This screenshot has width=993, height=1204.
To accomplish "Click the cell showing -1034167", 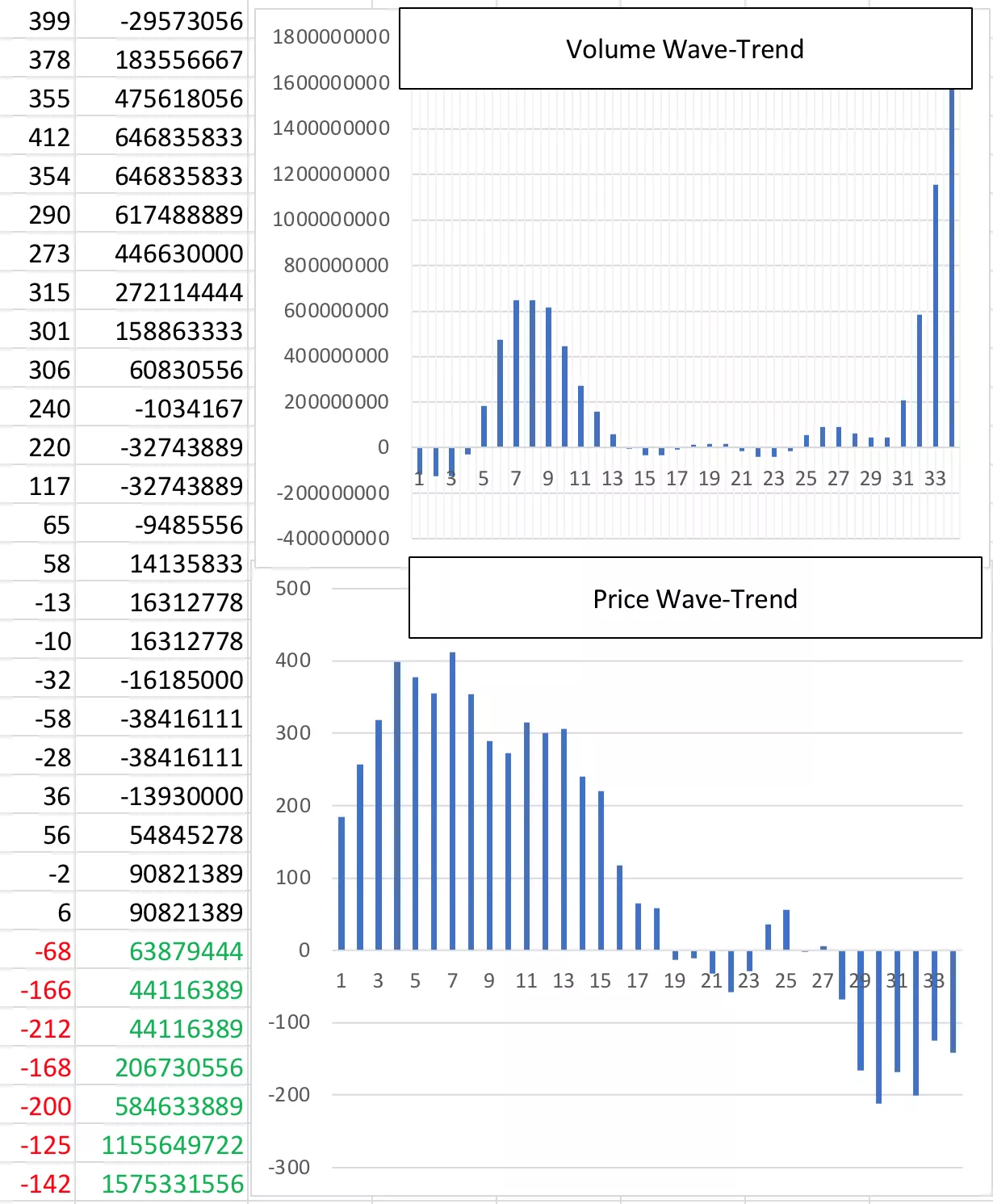I will [188, 409].
